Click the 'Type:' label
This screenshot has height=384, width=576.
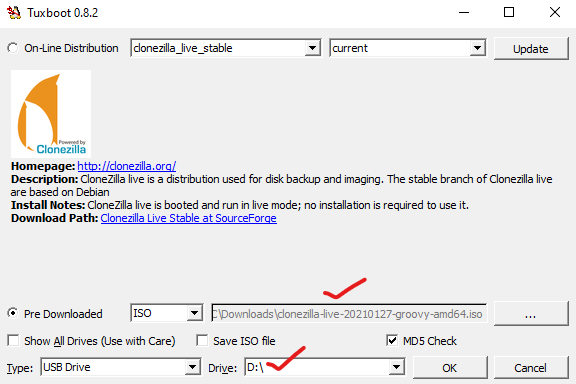click(20, 368)
